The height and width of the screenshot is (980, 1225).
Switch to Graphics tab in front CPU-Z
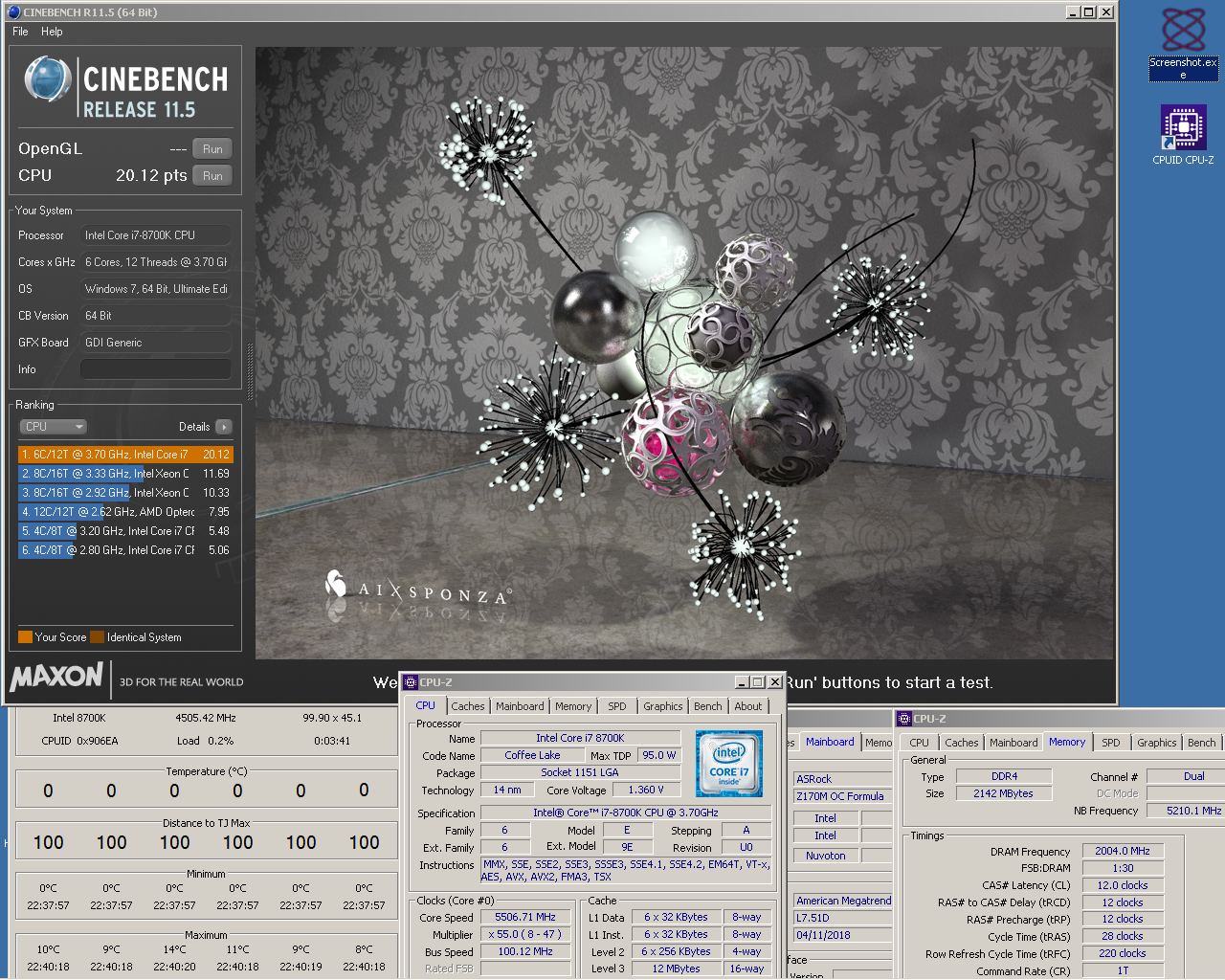point(663,706)
